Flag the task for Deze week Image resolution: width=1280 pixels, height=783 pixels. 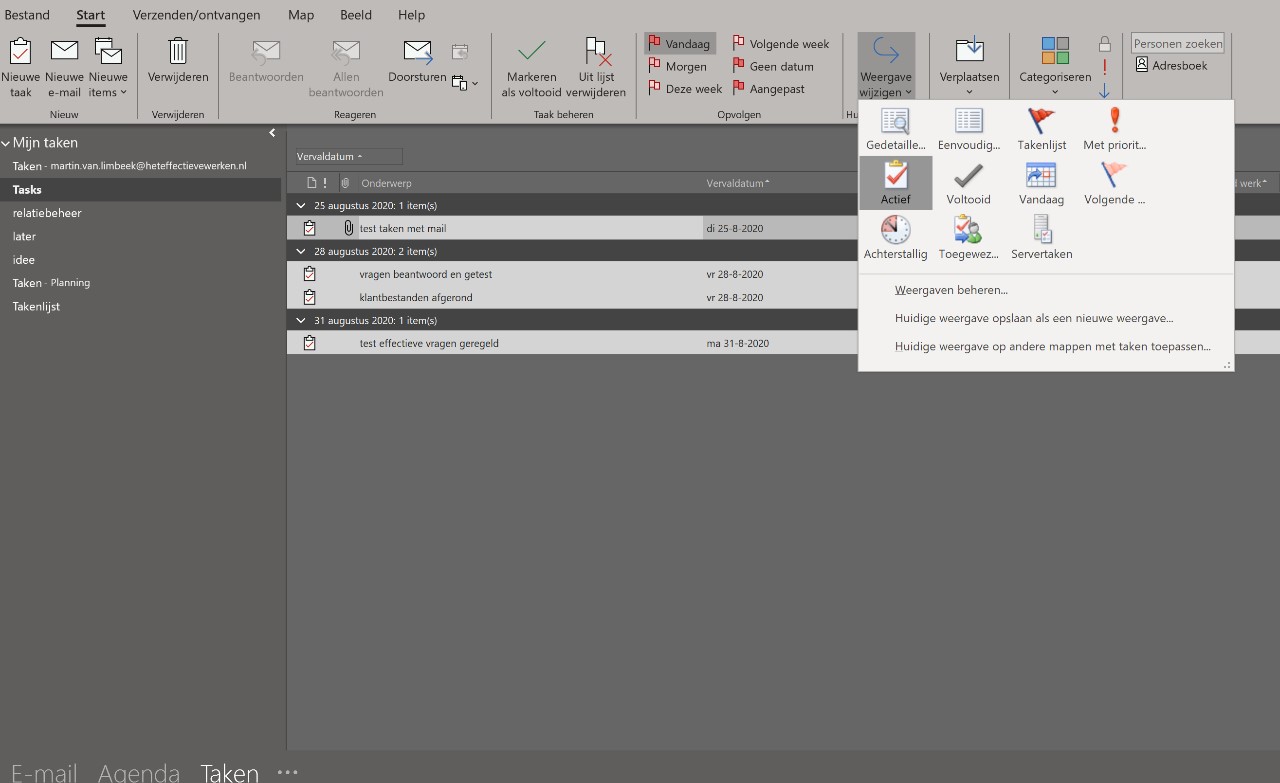pyautogui.click(x=685, y=89)
